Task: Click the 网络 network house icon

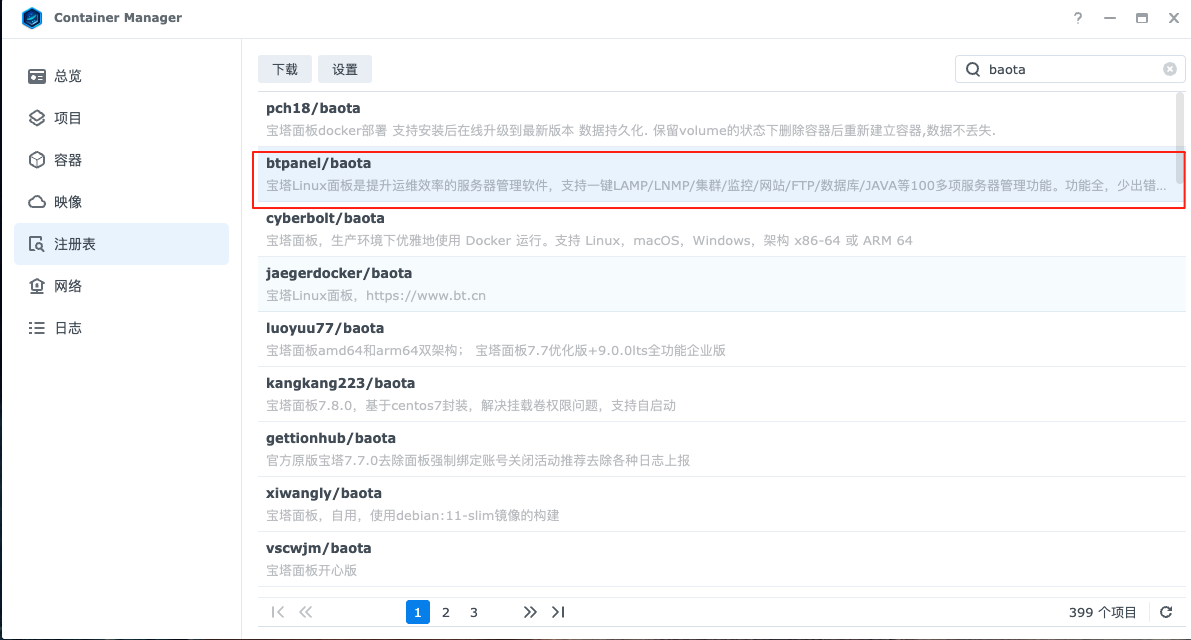Action: click(36, 285)
